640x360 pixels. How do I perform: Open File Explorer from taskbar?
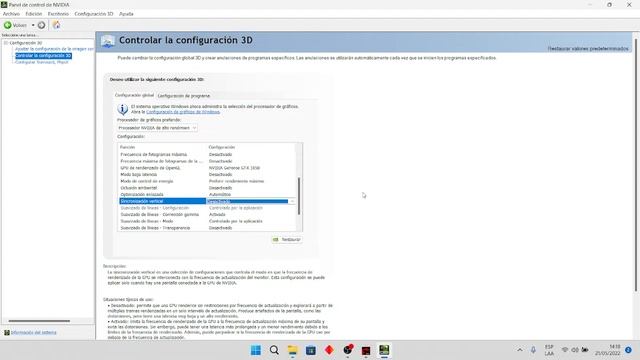point(293,350)
